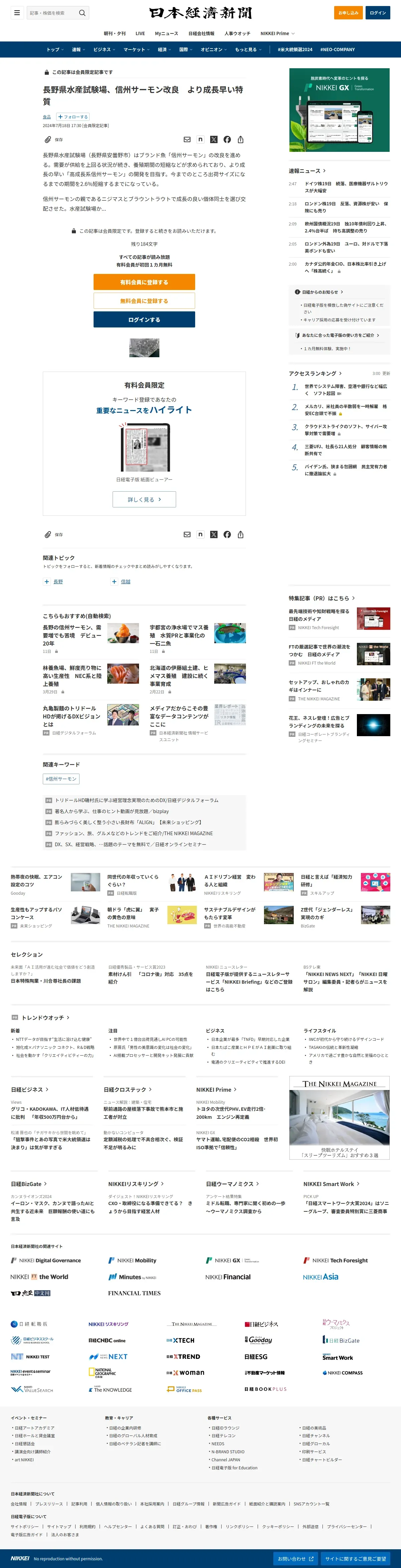
Task: Click the email share icon under the article date
Action: [187, 139]
